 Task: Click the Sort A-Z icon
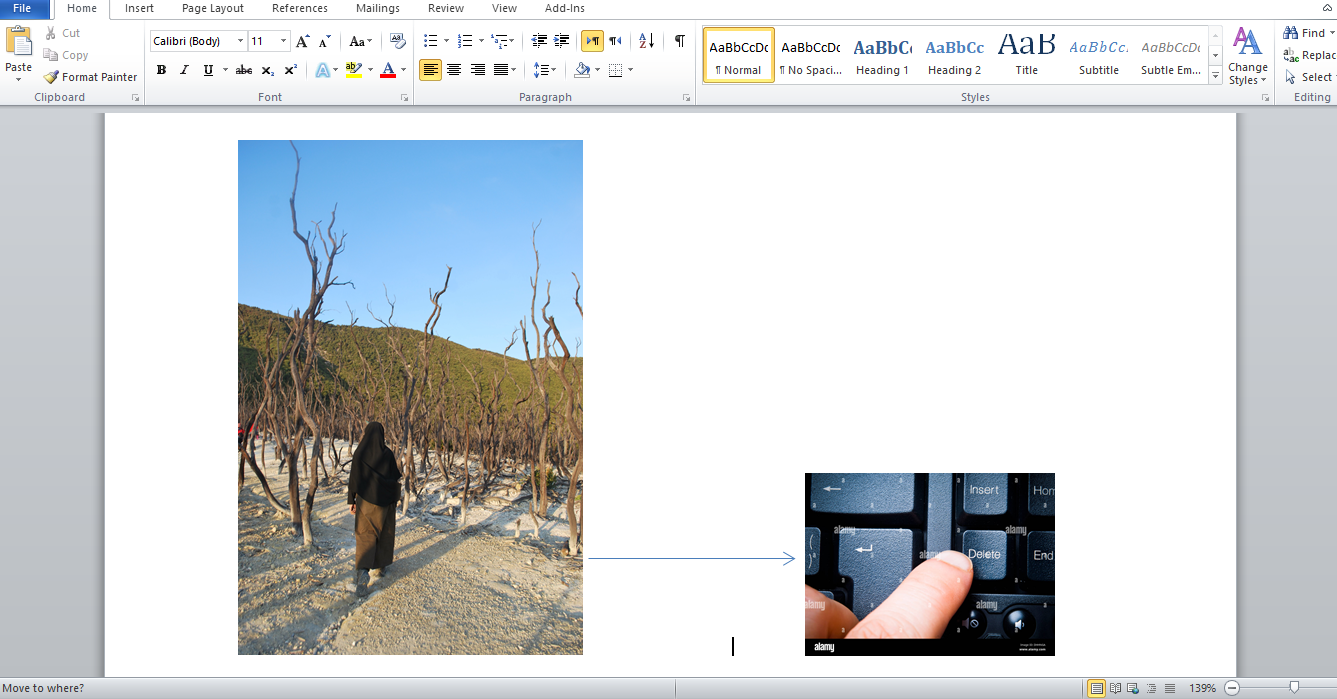pos(646,41)
